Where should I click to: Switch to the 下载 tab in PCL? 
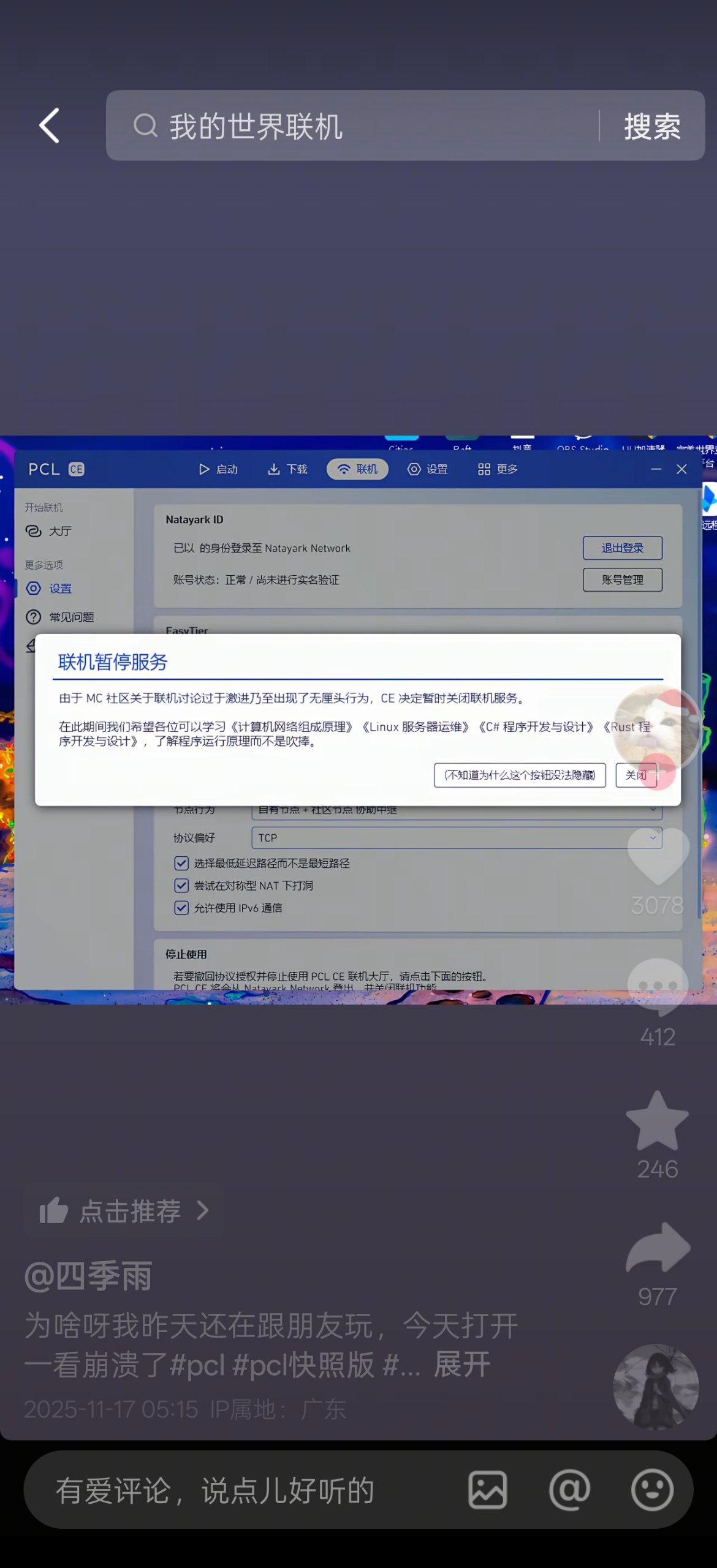[287, 469]
